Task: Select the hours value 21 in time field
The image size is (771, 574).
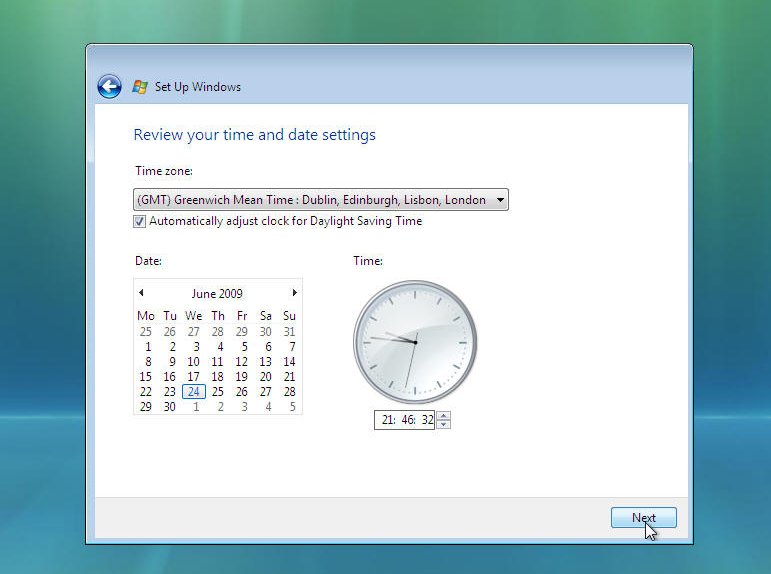Action: pyautogui.click(x=388, y=420)
